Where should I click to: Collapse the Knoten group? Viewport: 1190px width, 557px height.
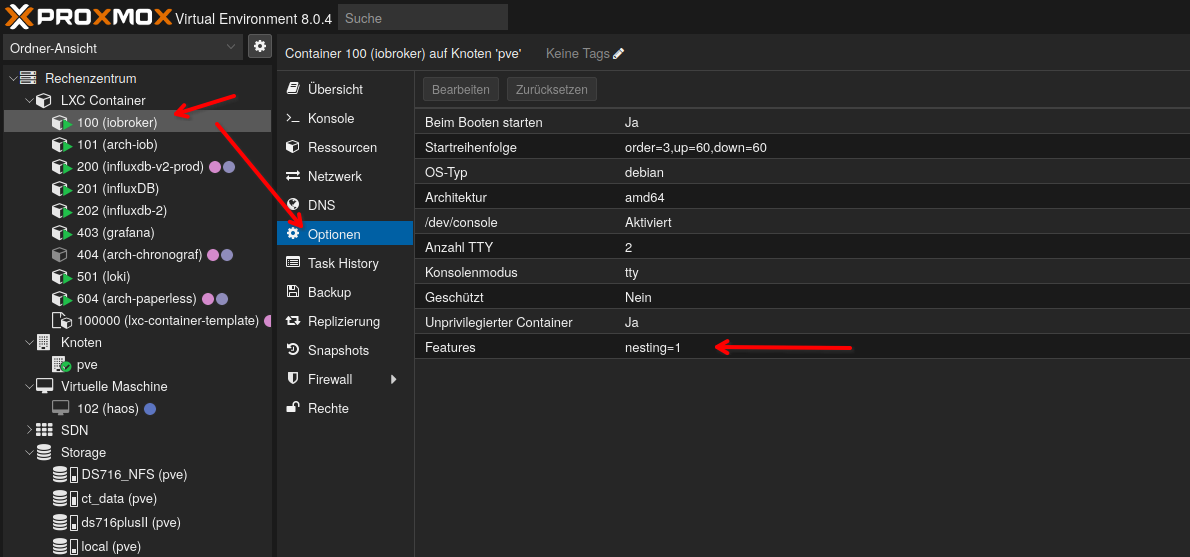tap(29, 342)
